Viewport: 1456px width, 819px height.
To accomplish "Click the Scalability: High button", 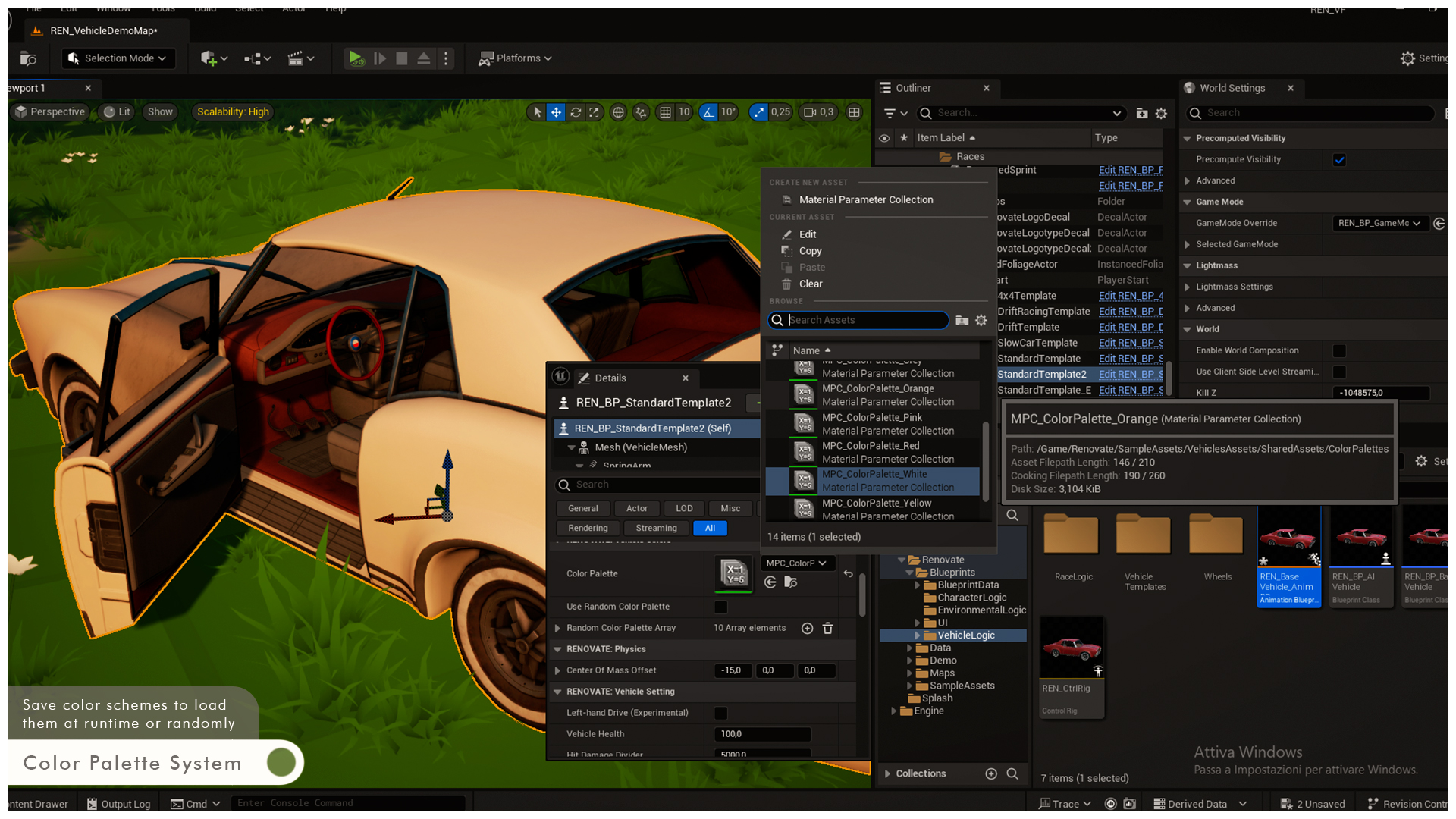I will point(232,111).
